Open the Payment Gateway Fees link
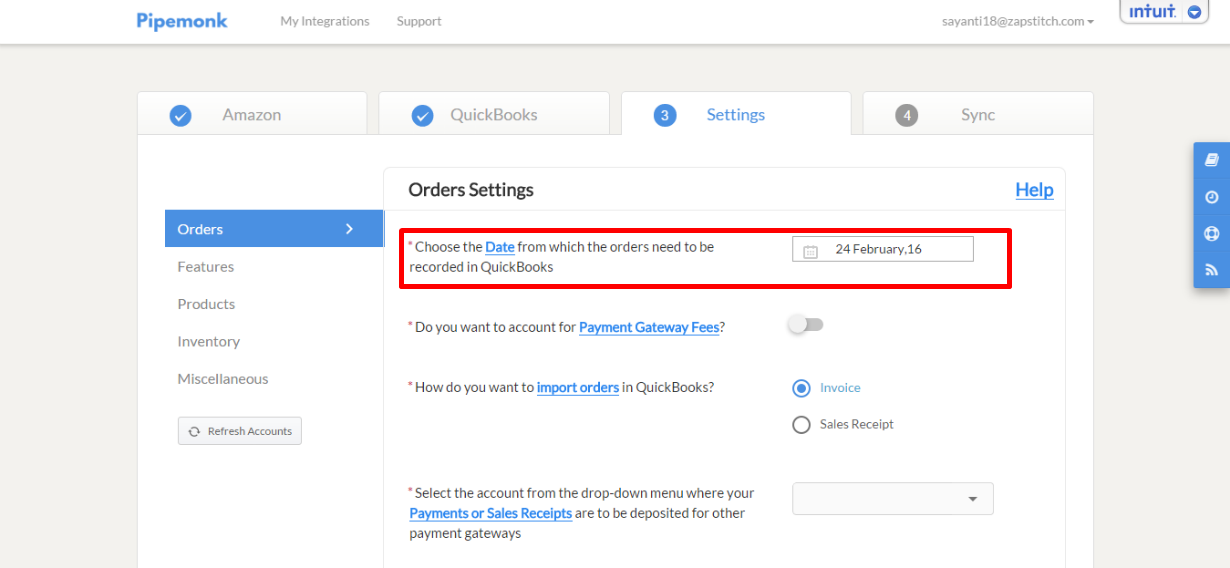Image resolution: width=1230 pixels, height=568 pixels. pyautogui.click(x=649, y=327)
